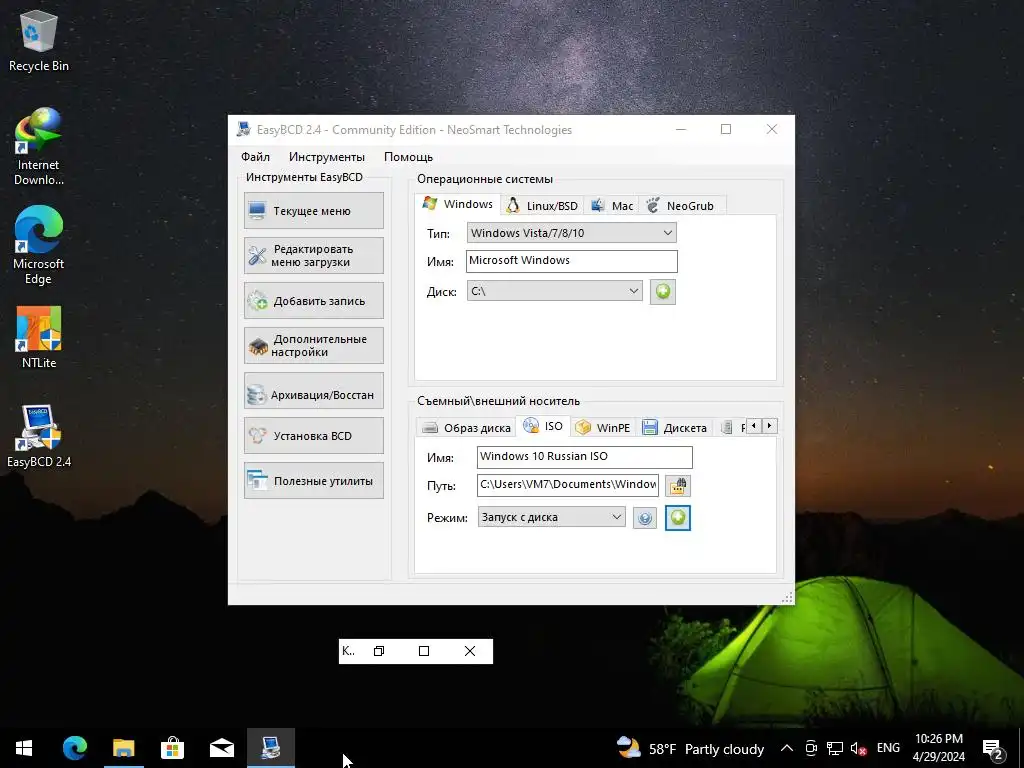Select NTLite desktop shortcut
The image size is (1024, 768).
pos(39,337)
